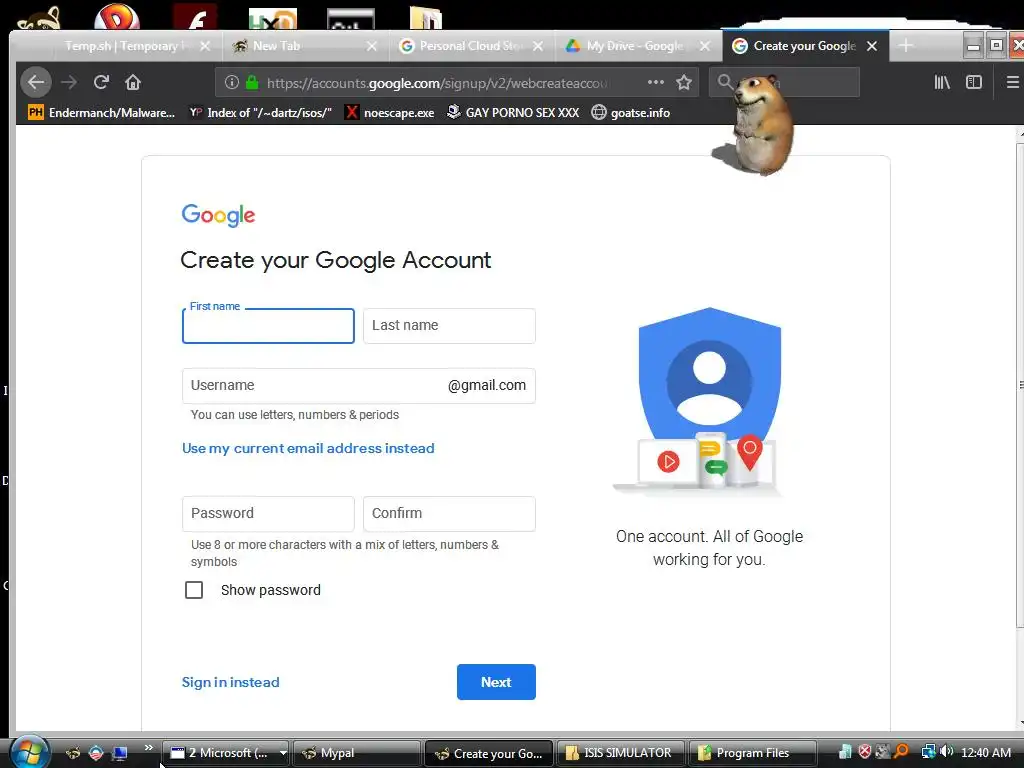Close the Temp.sh tab
1024x768 pixels.
(x=205, y=46)
